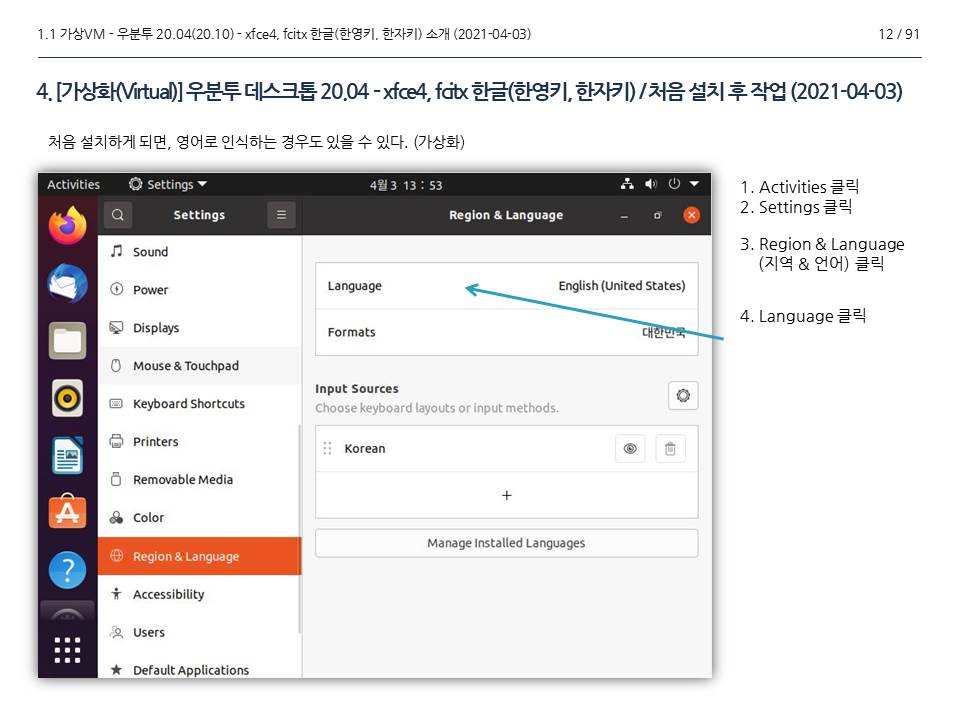This screenshot has height=720, width=960.
Task: Click the volume icon in top bar
Action: [651, 184]
